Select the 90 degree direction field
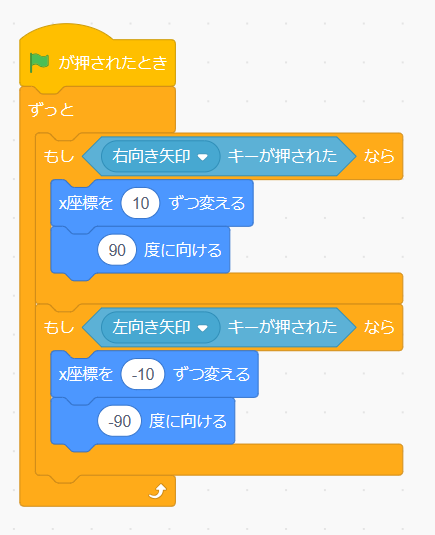Screen dimensions: 435x535 (117, 250)
